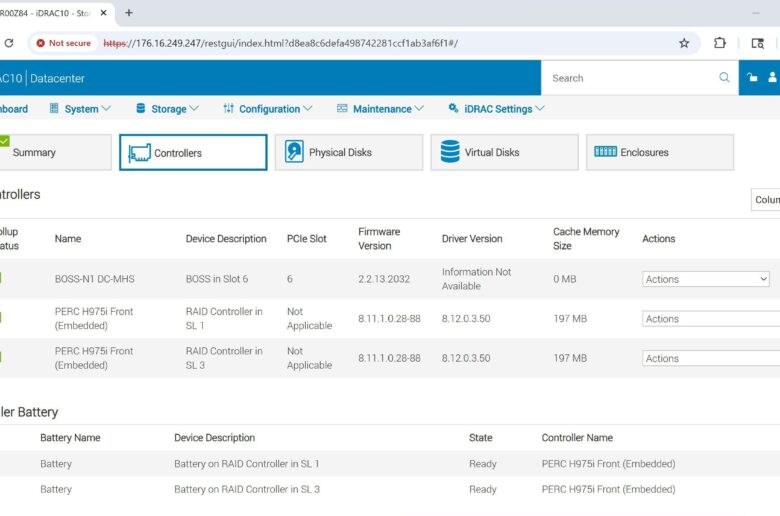Image resolution: width=780 pixels, height=516 pixels.
Task: Open the Maintenance menu
Action: (x=381, y=109)
